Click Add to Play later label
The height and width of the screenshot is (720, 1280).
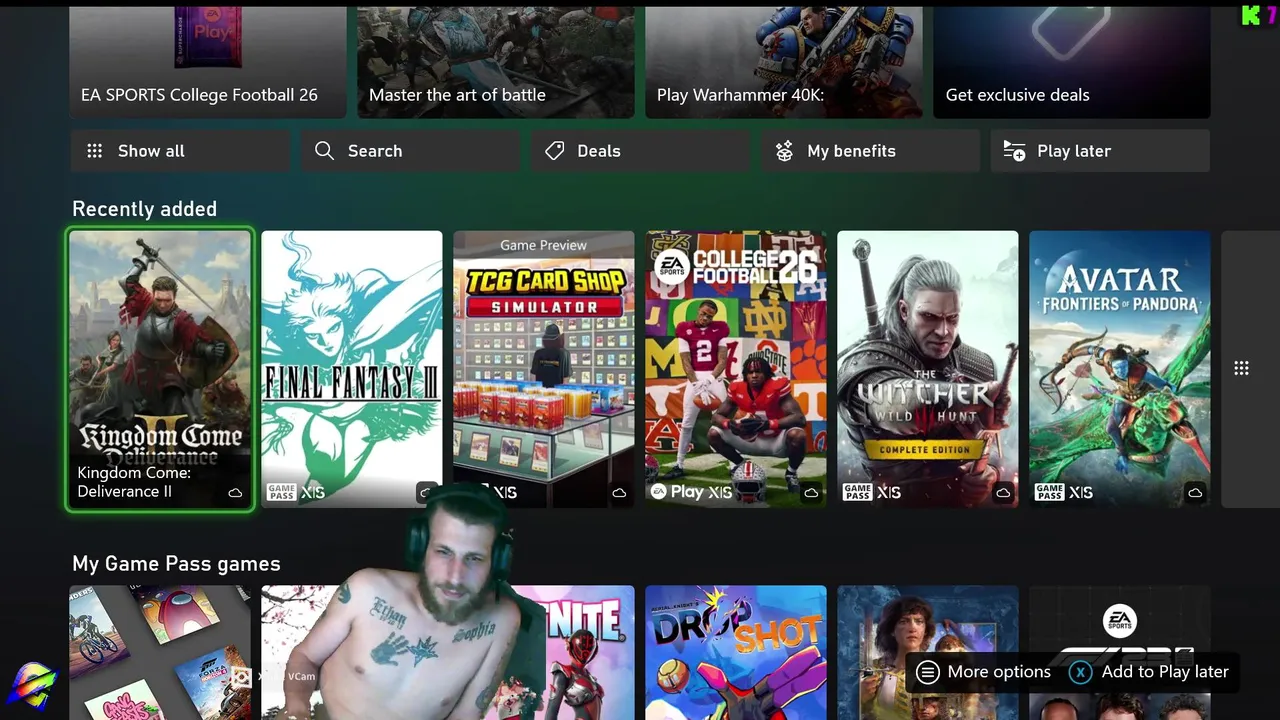click(x=1165, y=672)
